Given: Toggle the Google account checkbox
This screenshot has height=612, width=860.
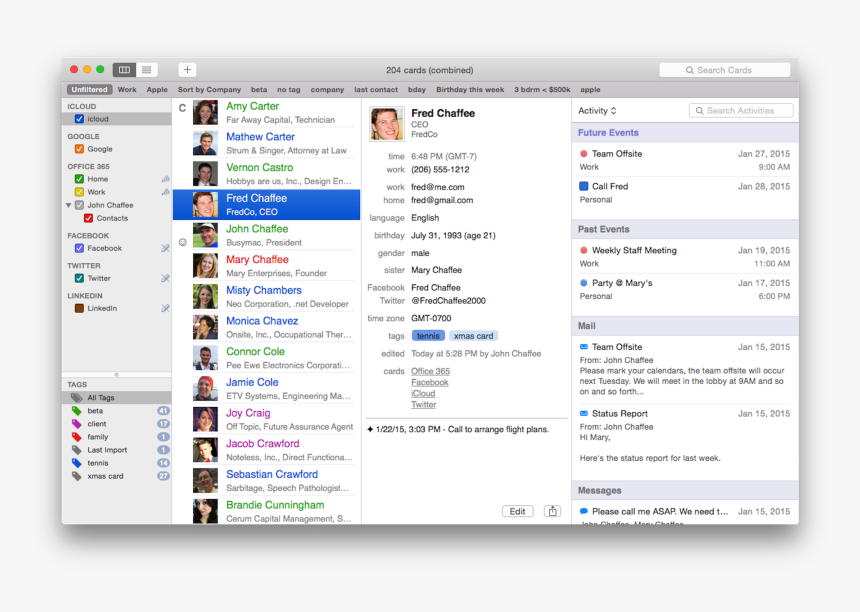Looking at the screenshot, I should [79, 149].
